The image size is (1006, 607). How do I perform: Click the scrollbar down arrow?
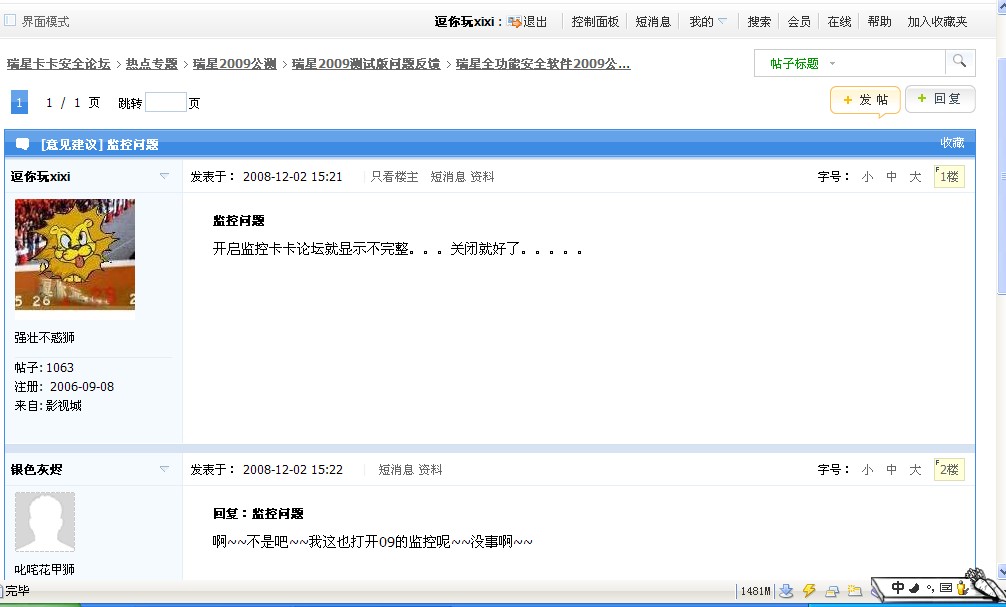pyautogui.click(x=1001, y=572)
